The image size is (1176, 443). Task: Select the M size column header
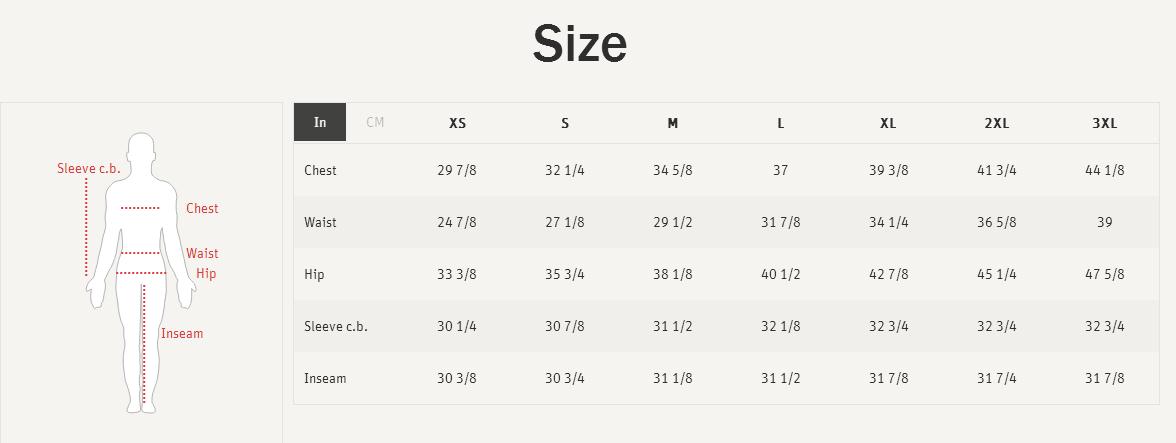(673, 124)
